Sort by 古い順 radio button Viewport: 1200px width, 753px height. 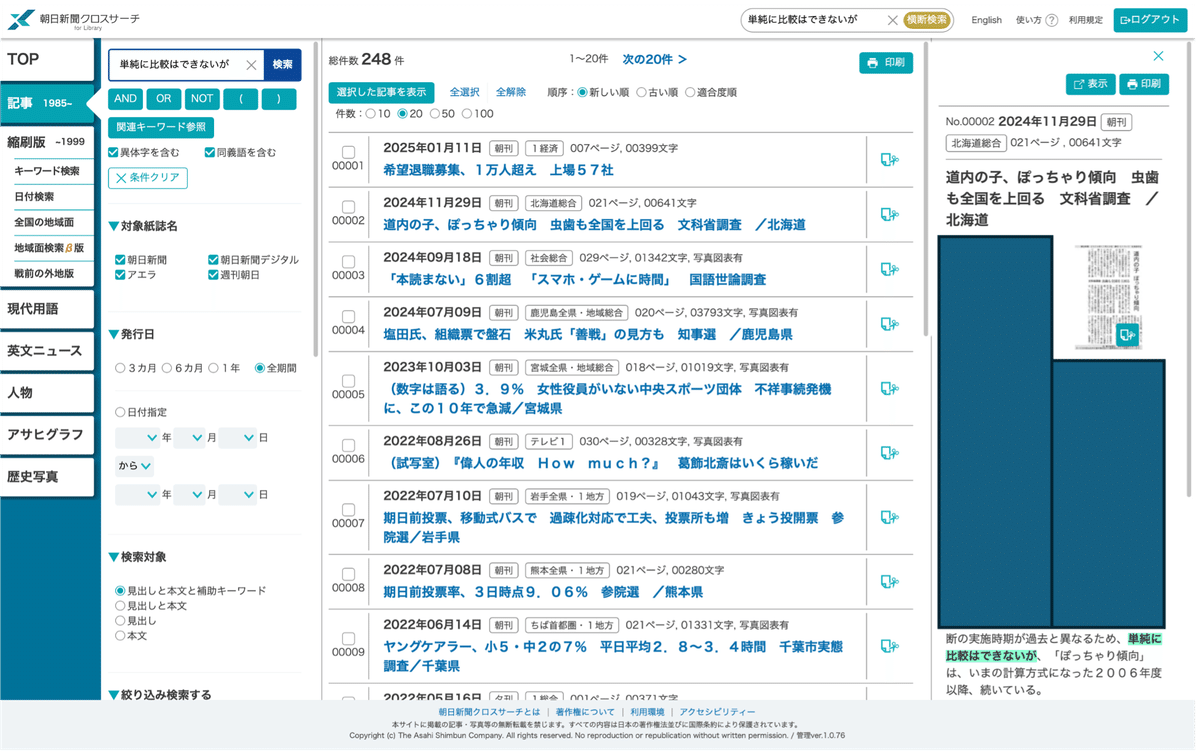pyautogui.click(x=642, y=93)
